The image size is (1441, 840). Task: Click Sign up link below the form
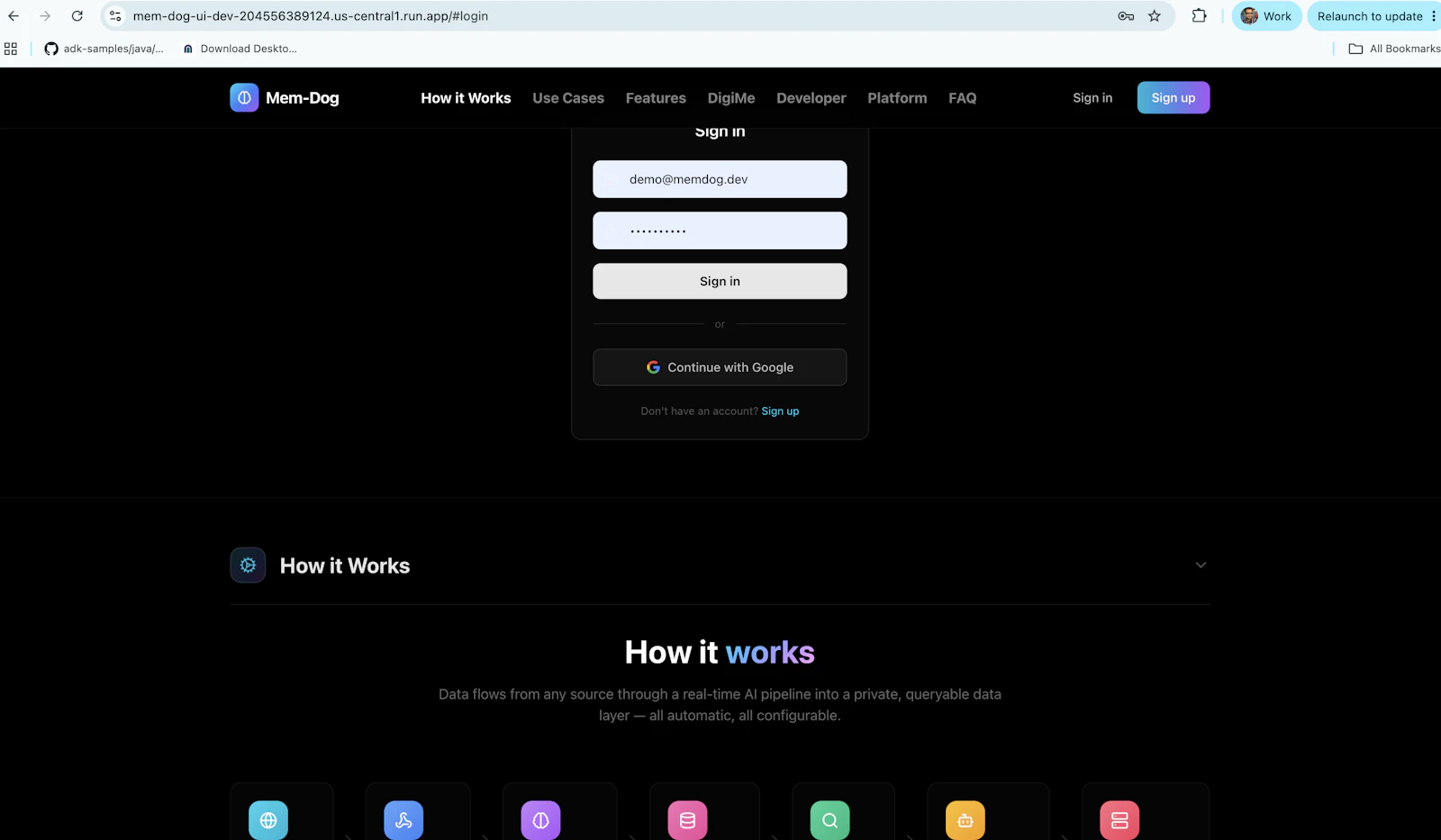tap(780, 411)
